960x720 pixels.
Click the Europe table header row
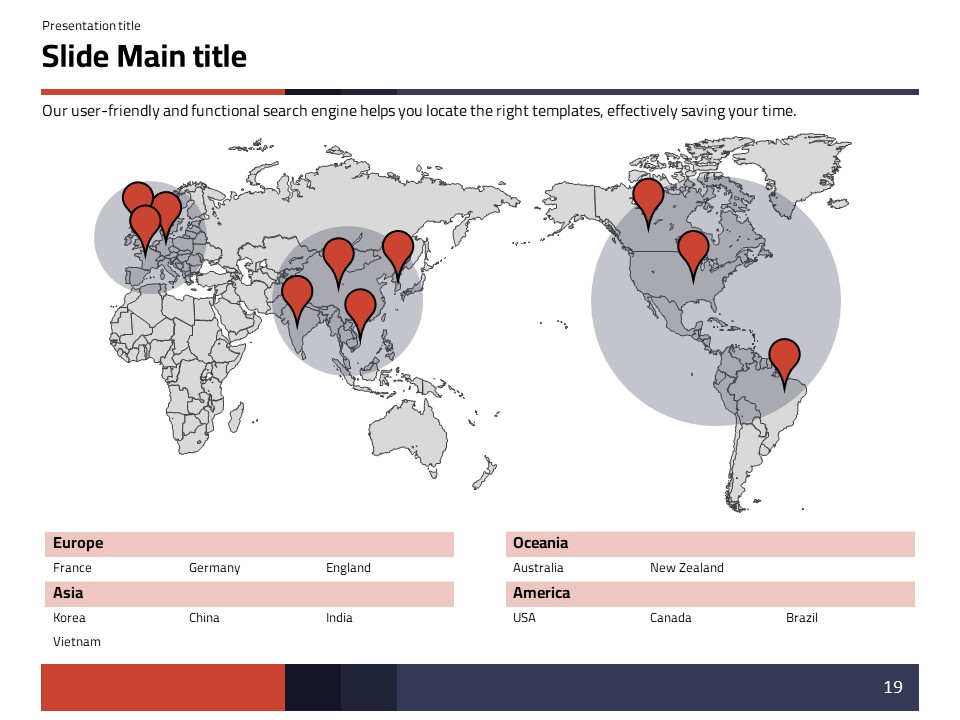pos(249,544)
